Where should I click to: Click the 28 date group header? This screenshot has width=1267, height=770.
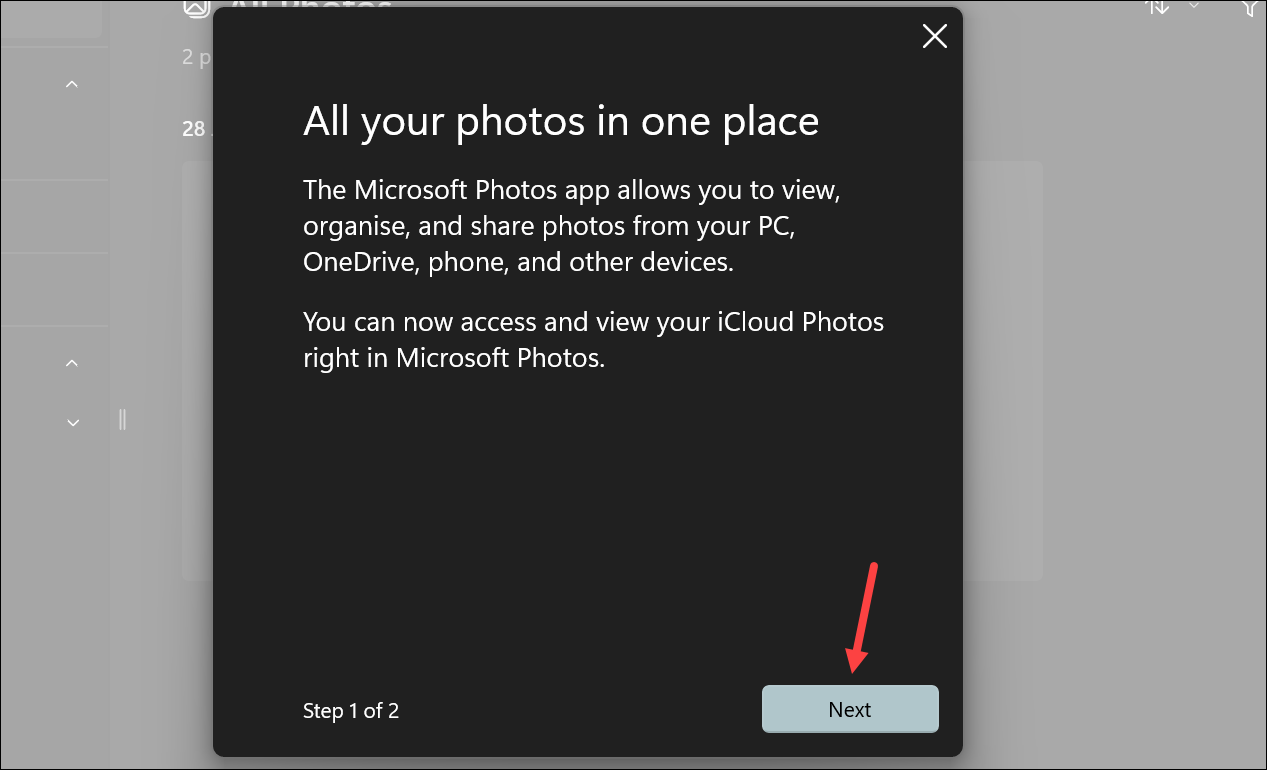click(192, 129)
